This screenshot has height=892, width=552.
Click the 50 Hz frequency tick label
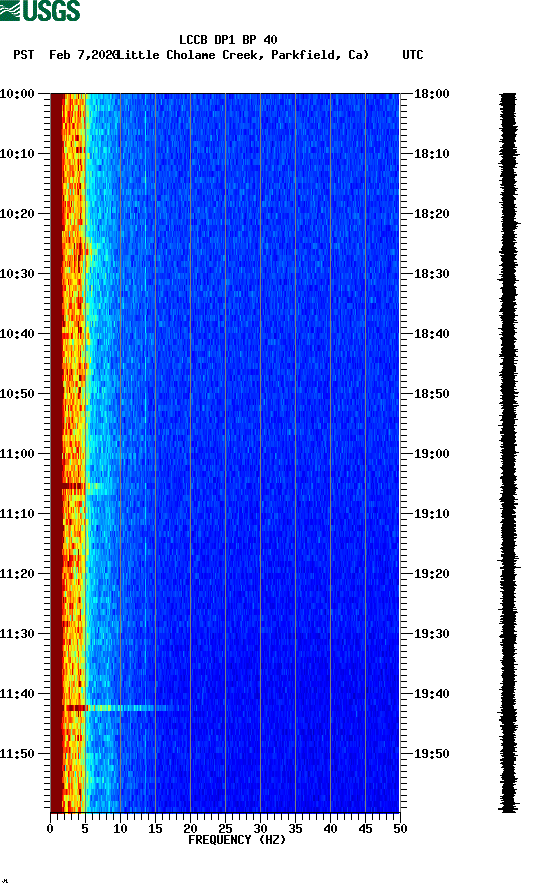[400, 829]
